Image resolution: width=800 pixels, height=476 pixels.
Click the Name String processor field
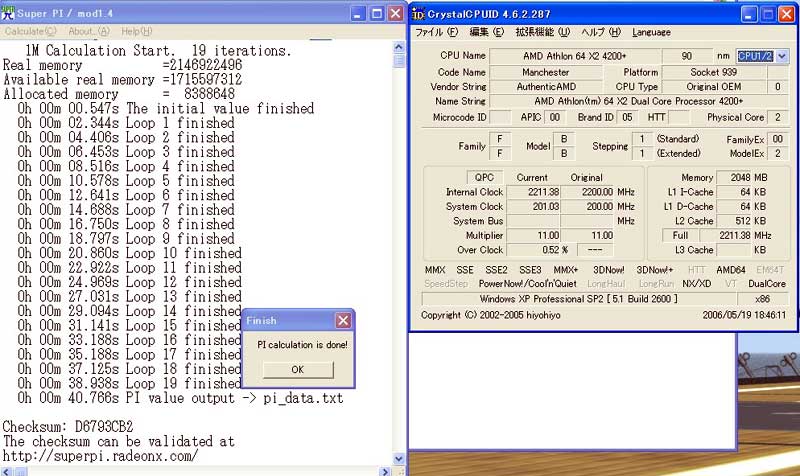tap(638, 101)
